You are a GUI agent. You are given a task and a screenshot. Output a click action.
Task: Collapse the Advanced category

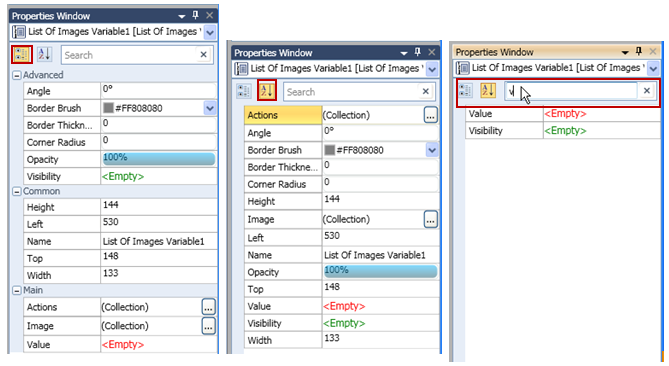17,76
